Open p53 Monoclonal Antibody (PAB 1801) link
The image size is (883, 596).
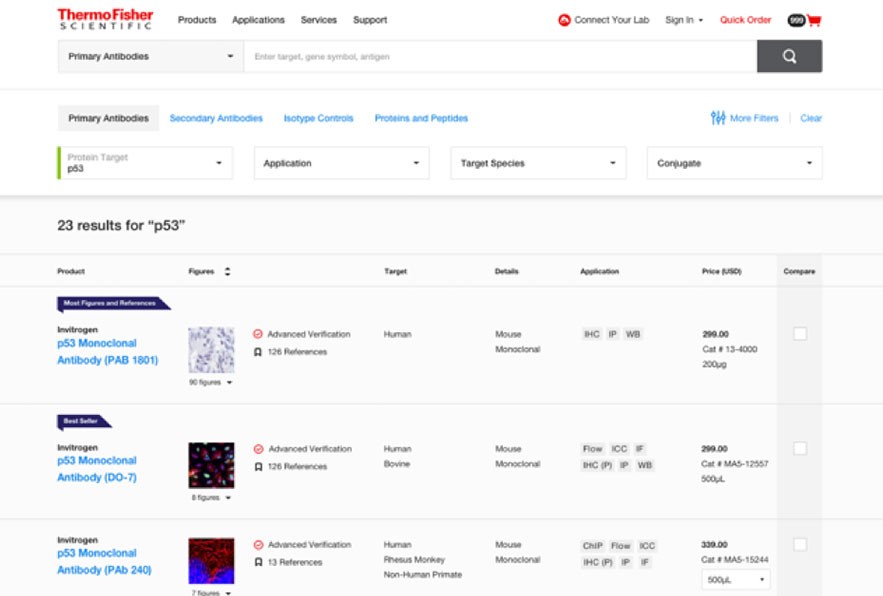pos(108,352)
